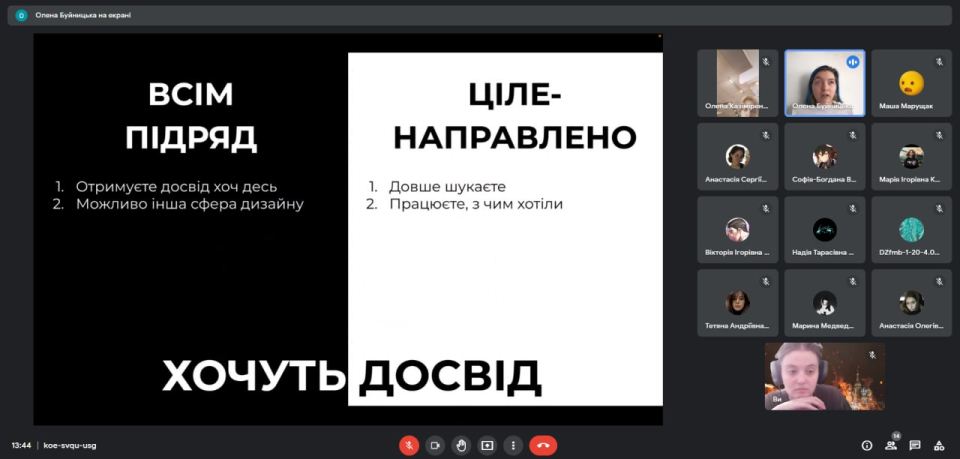Click the muted mic icon on Маша Марущак tile
The width and height of the screenshot is (960, 459).
[939, 62]
